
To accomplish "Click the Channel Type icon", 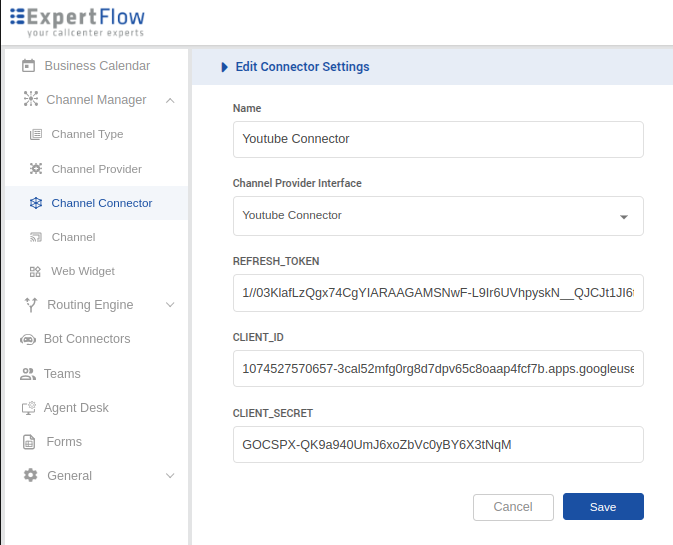I will [36, 135].
